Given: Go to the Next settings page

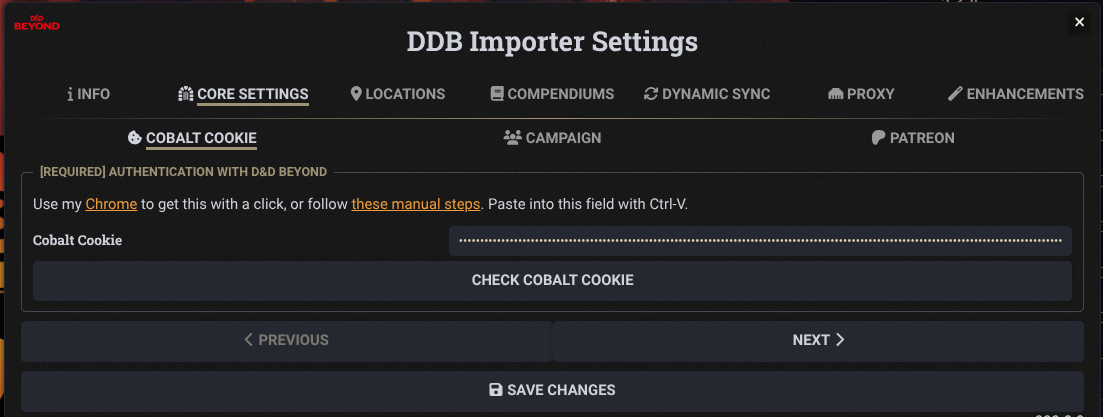Looking at the screenshot, I should [x=818, y=340].
